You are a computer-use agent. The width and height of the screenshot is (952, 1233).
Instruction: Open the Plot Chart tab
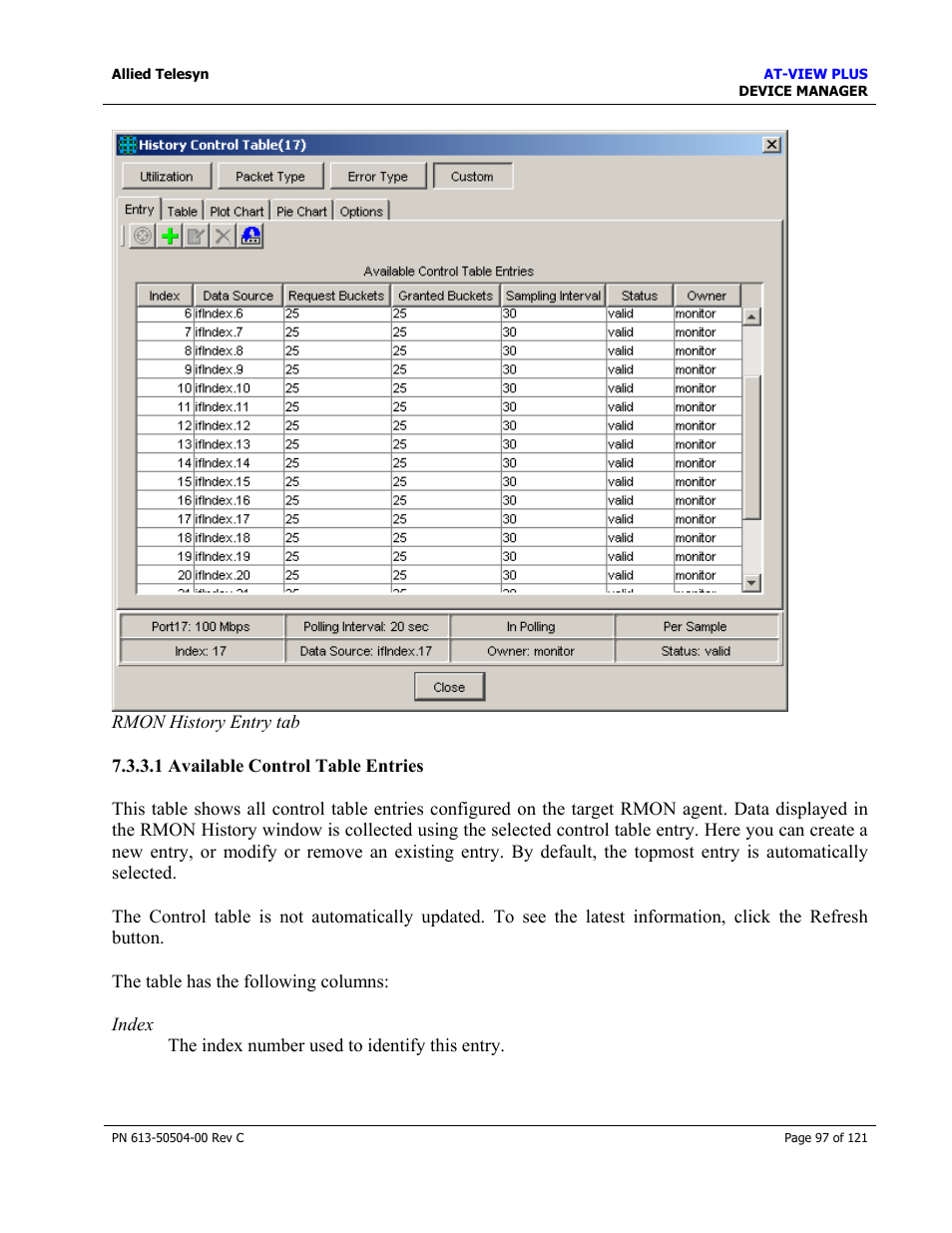238,212
